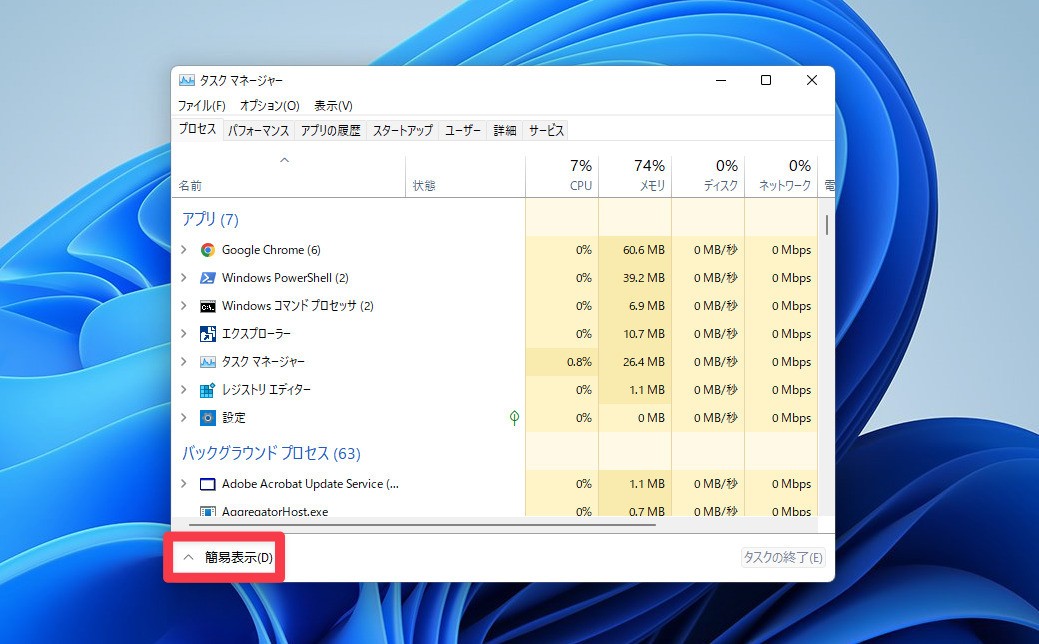Screen dimensions: 1039x644
Task: Expand the タスク マネージャー process entry
Action: click(x=184, y=362)
